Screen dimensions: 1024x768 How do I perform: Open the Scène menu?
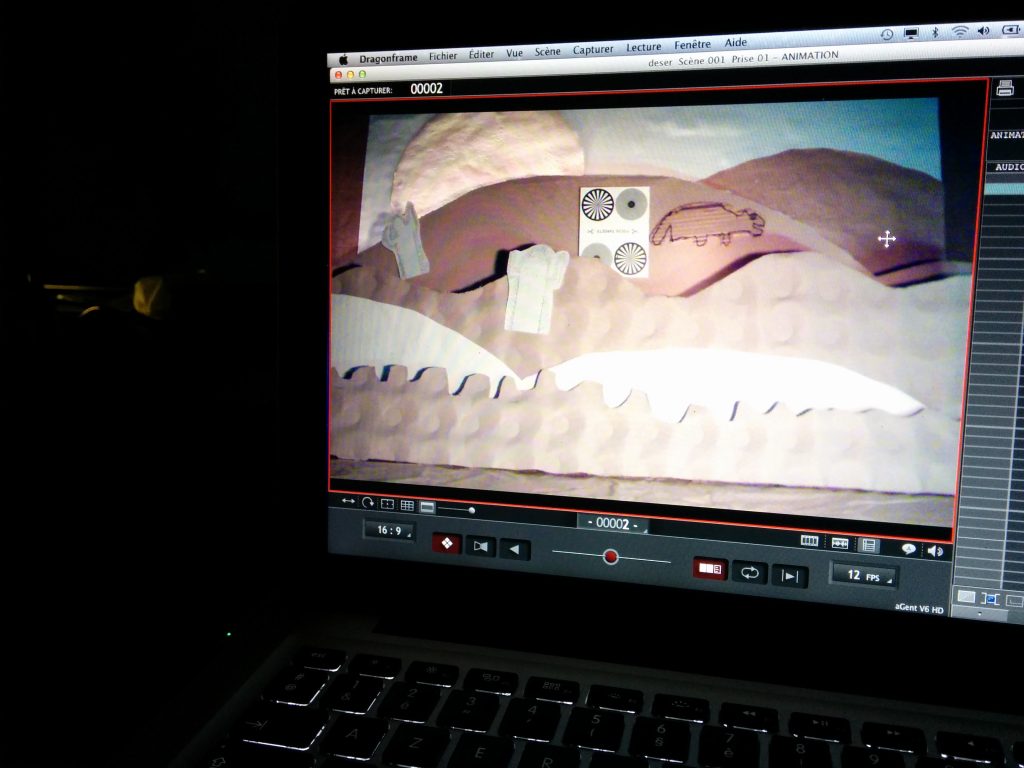pyautogui.click(x=547, y=52)
